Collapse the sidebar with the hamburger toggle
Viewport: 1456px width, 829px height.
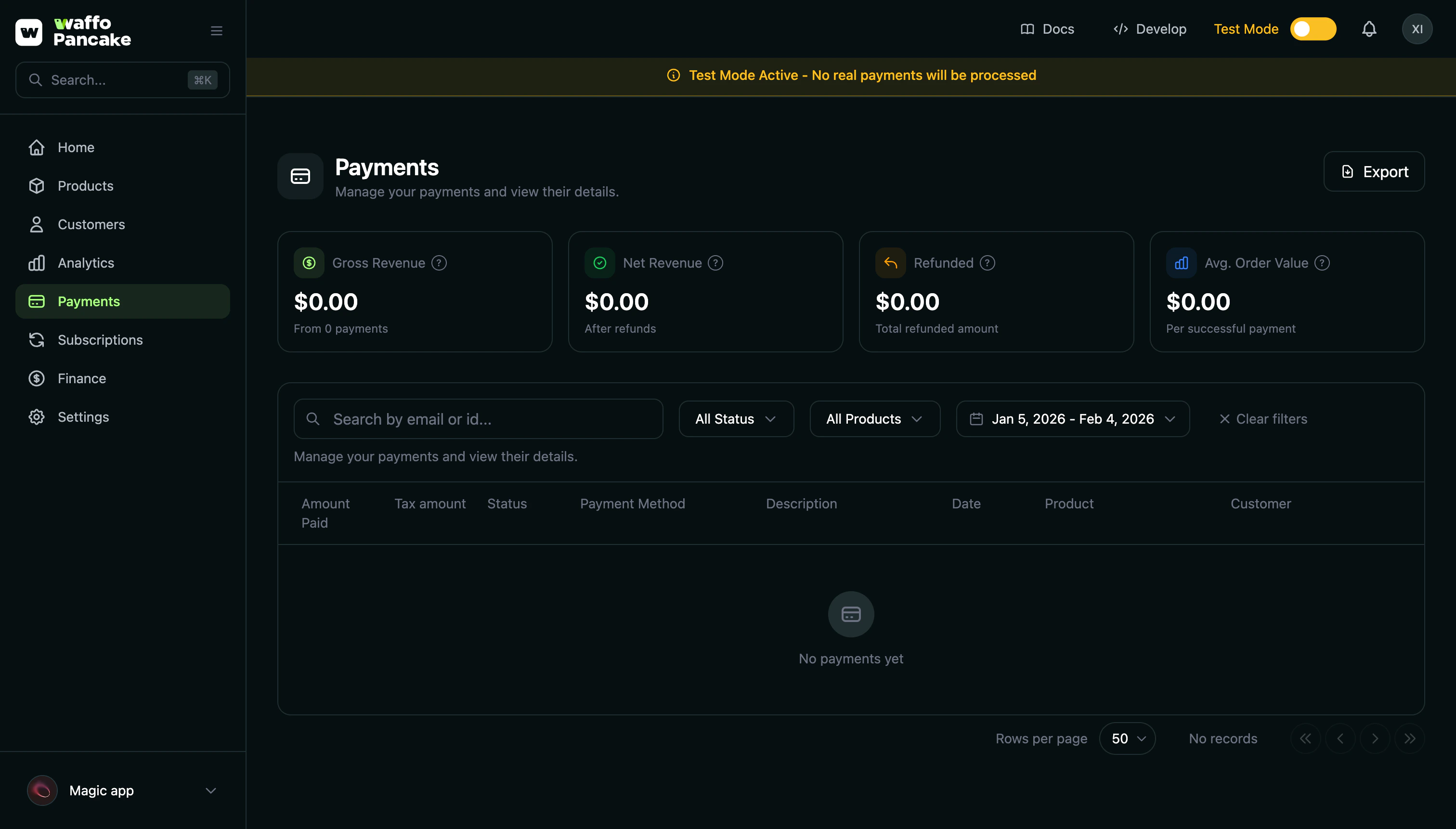216,30
